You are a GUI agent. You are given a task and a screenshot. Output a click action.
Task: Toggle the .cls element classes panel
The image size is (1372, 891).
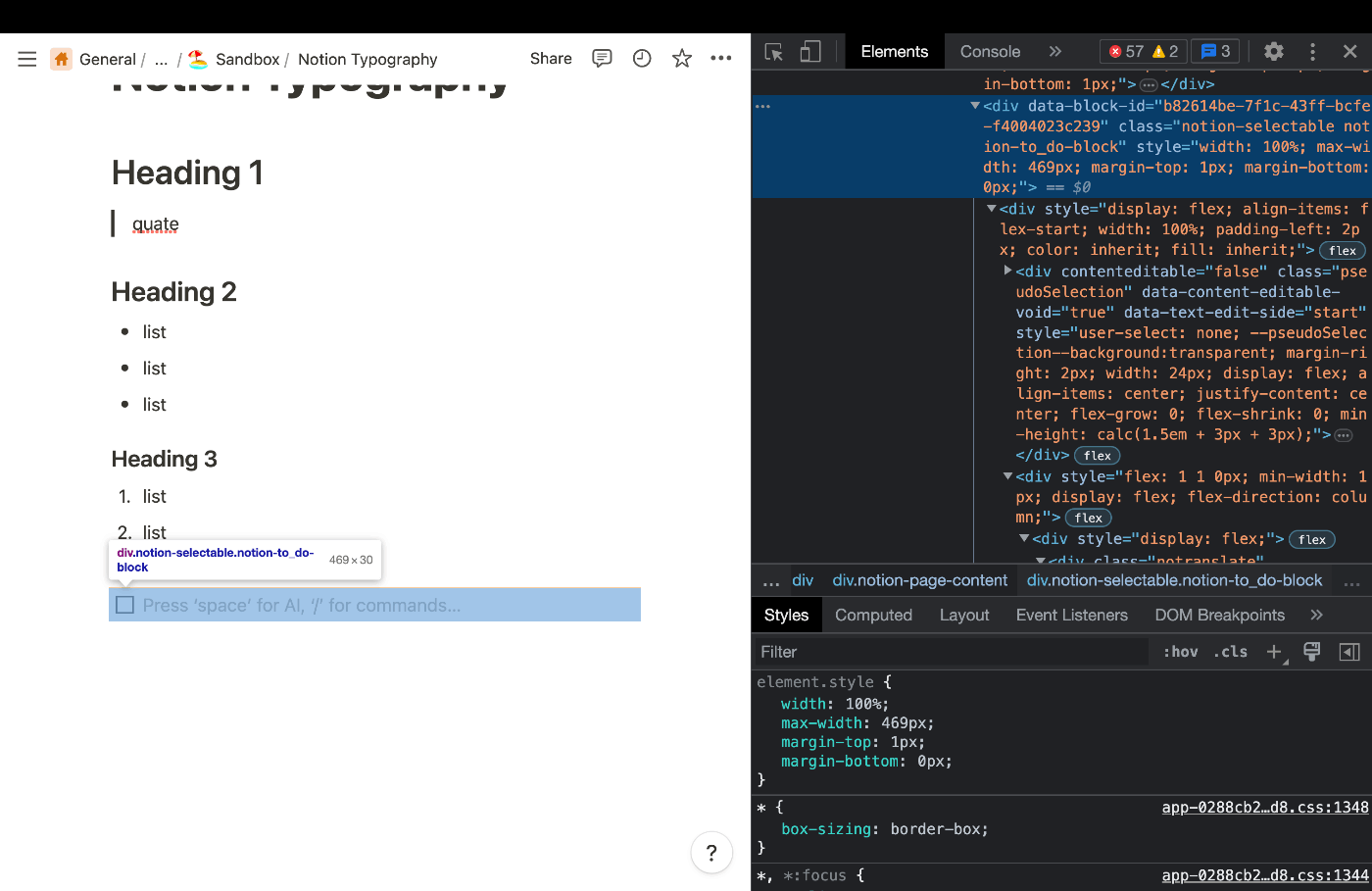pos(1231,652)
